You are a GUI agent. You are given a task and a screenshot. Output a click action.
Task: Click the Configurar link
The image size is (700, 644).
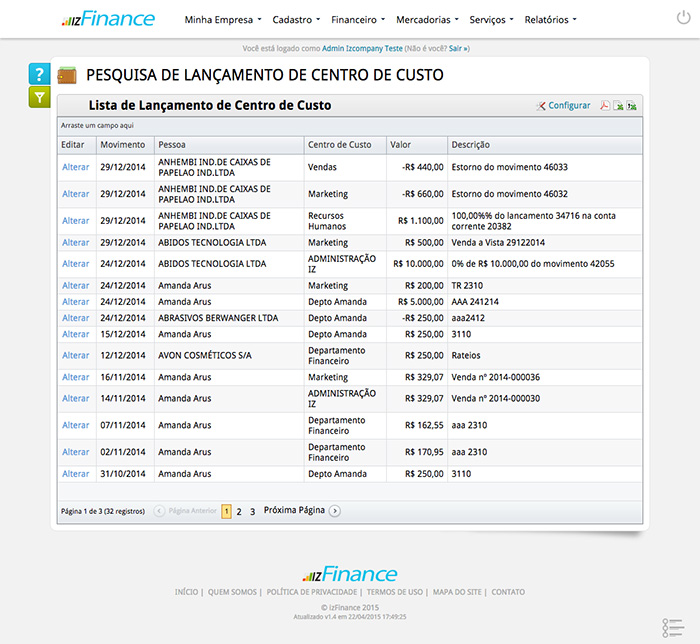click(x=569, y=106)
